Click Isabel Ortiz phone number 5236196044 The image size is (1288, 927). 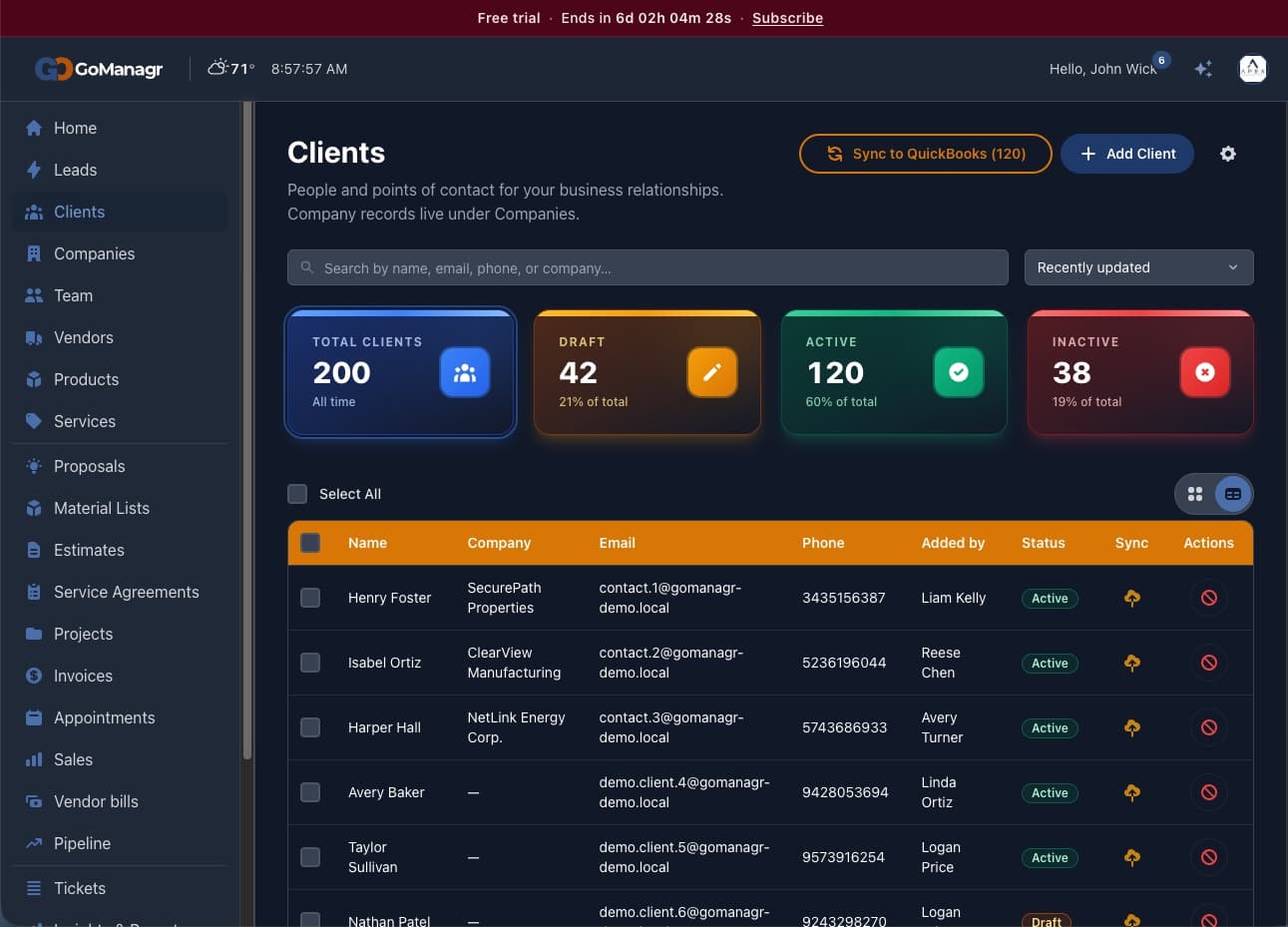pyautogui.click(x=844, y=663)
